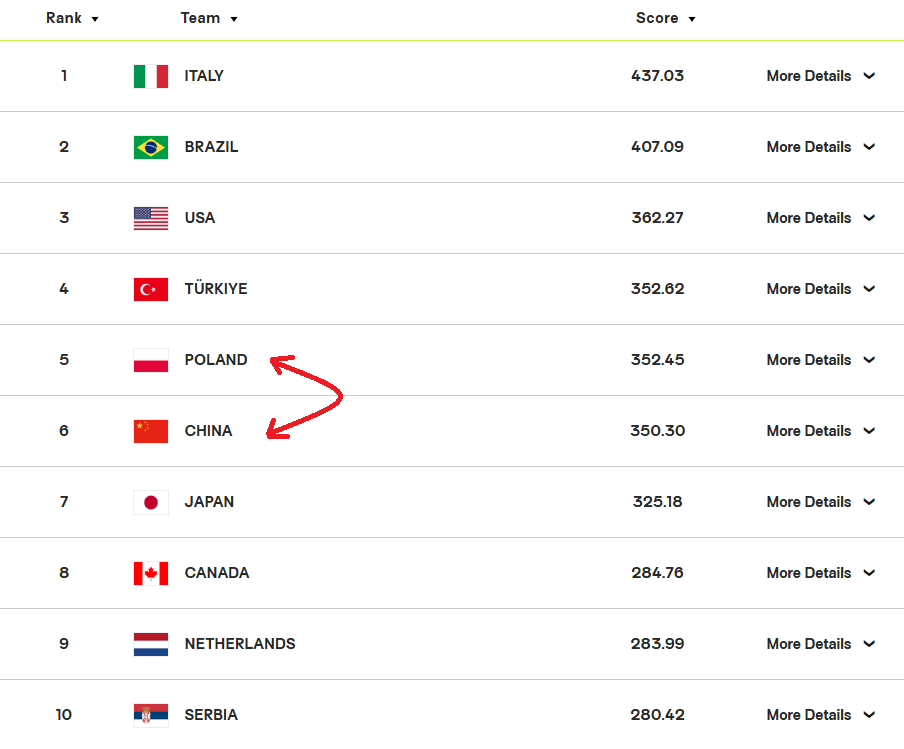Expand More Details for Brazil

pos(820,146)
